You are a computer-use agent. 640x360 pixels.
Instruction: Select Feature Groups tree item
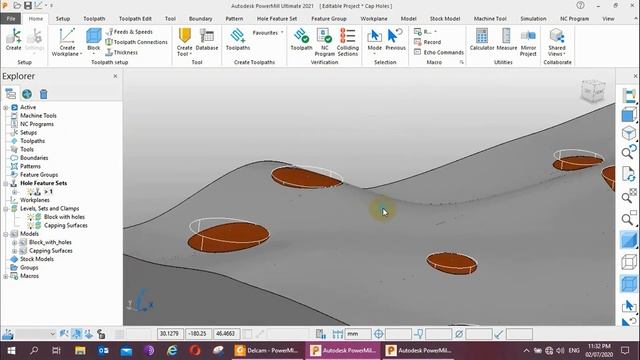(39, 175)
